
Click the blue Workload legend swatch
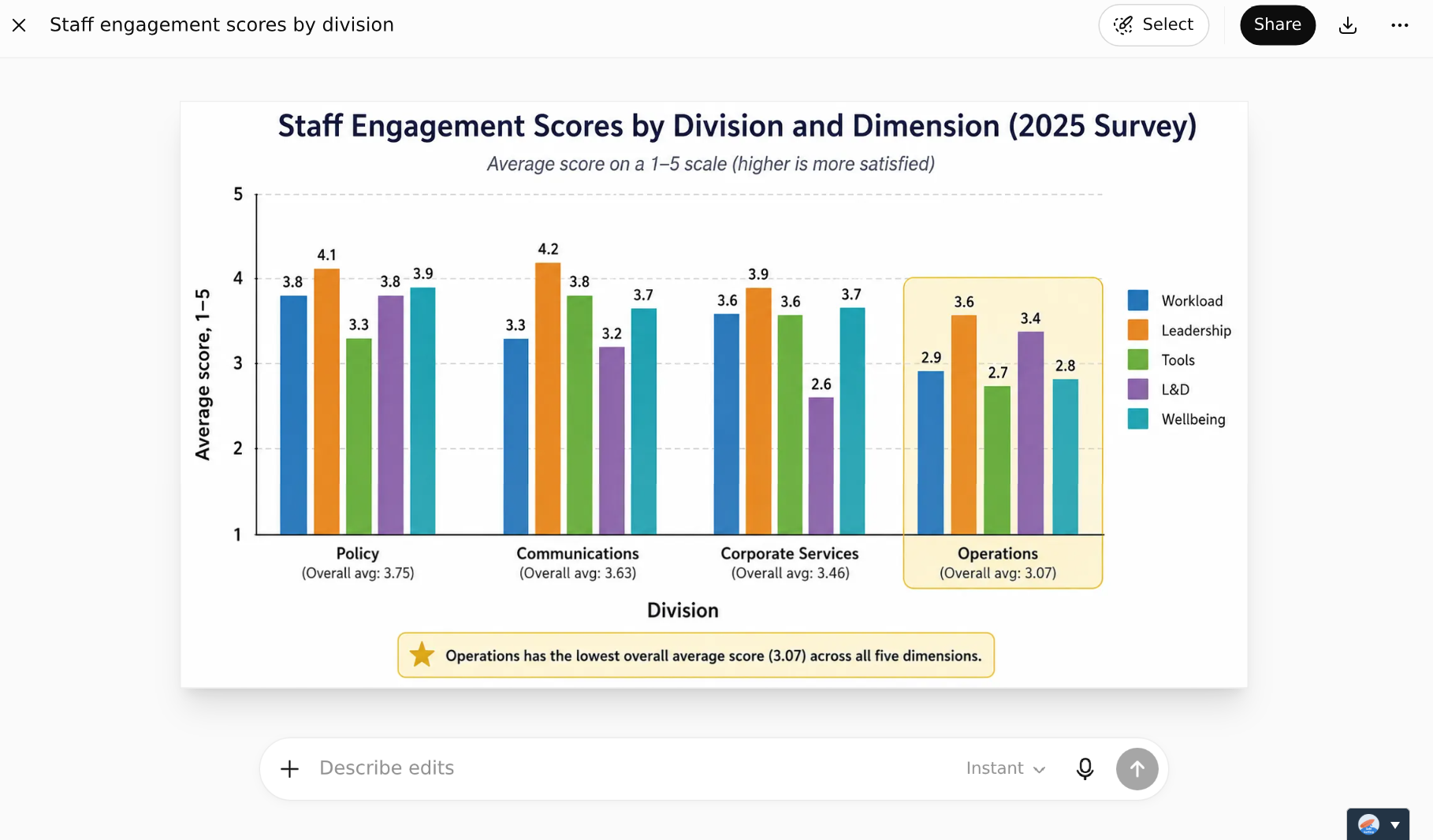[x=1137, y=300]
